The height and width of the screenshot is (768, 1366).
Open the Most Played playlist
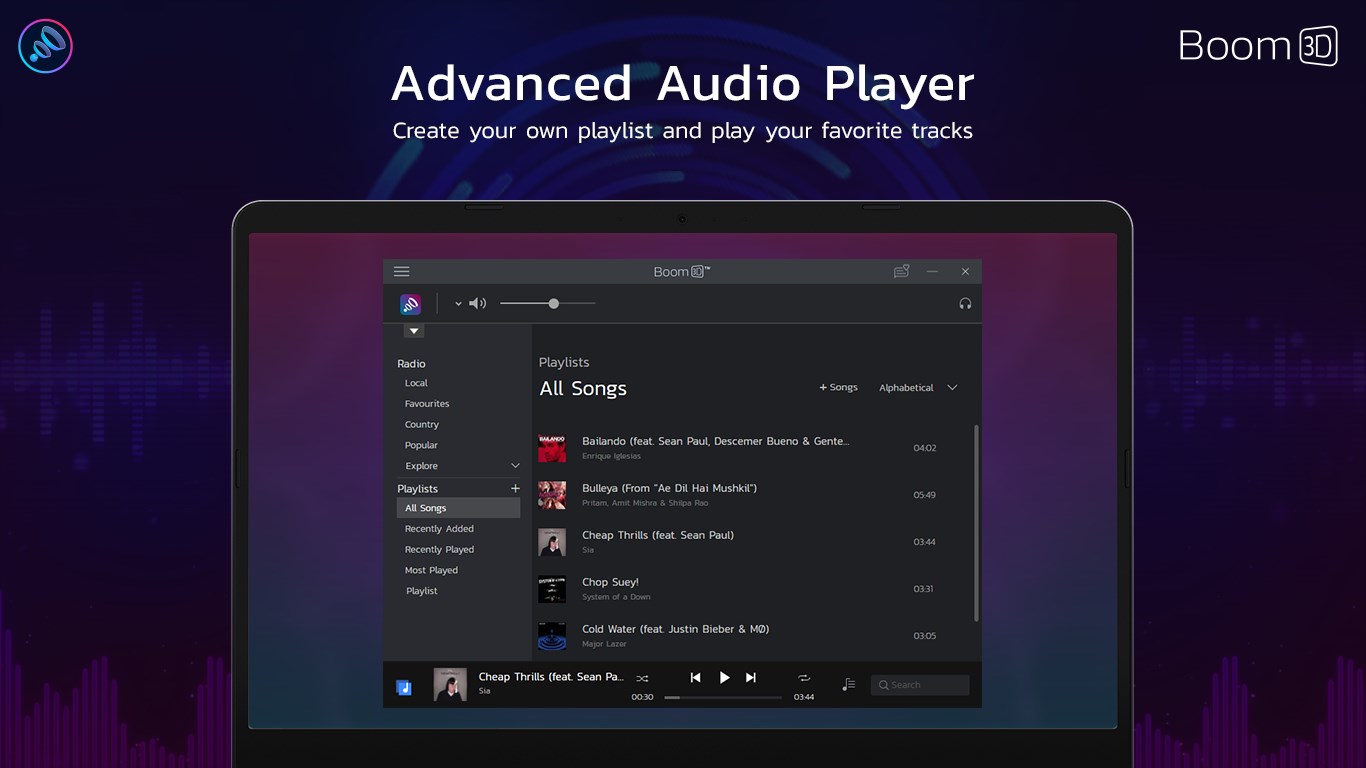(x=431, y=570)
